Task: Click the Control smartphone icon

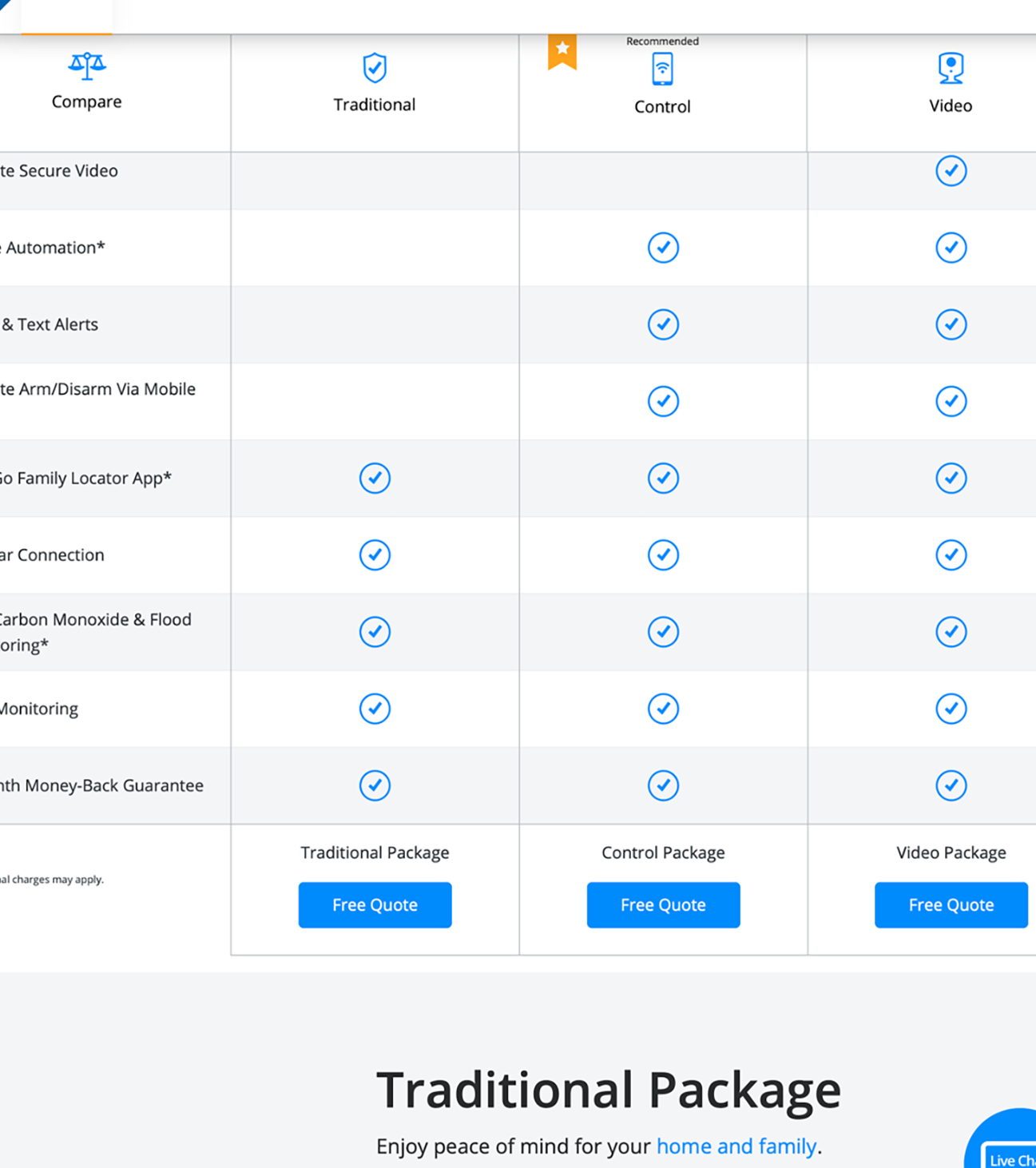Action: tap(662, 69)
